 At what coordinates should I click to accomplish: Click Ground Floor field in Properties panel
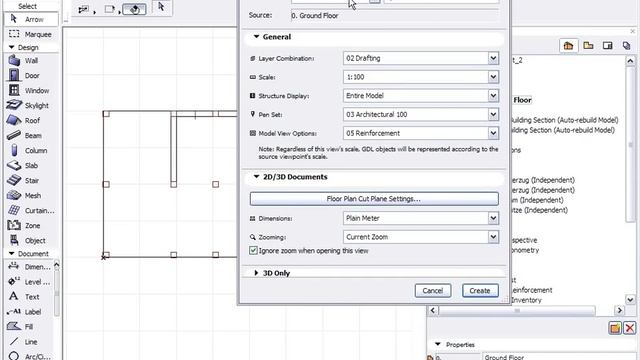point(559,357)
